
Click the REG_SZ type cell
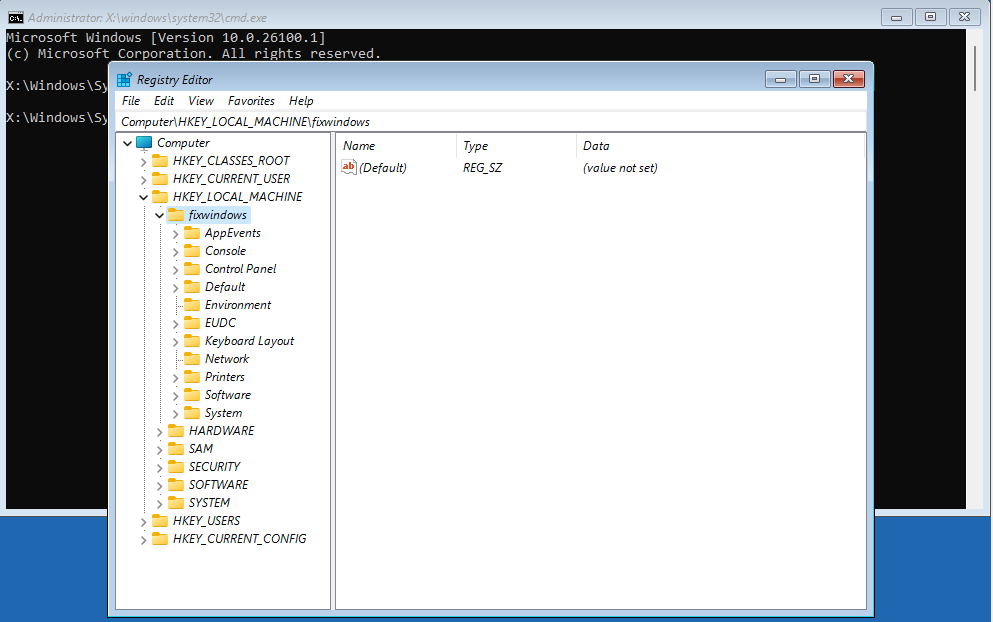pyautogui.click(x=482, y=168)
